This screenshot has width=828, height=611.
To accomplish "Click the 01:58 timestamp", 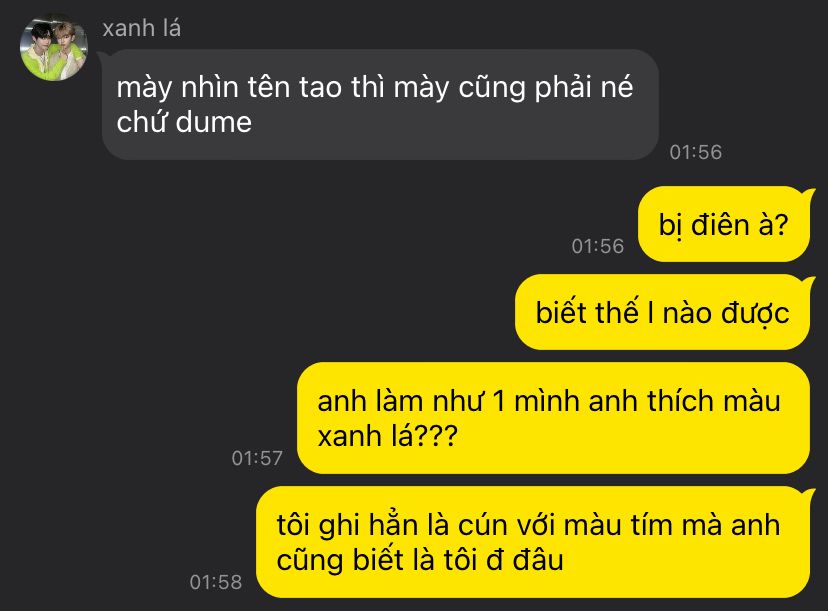I will tap(215, 582).
